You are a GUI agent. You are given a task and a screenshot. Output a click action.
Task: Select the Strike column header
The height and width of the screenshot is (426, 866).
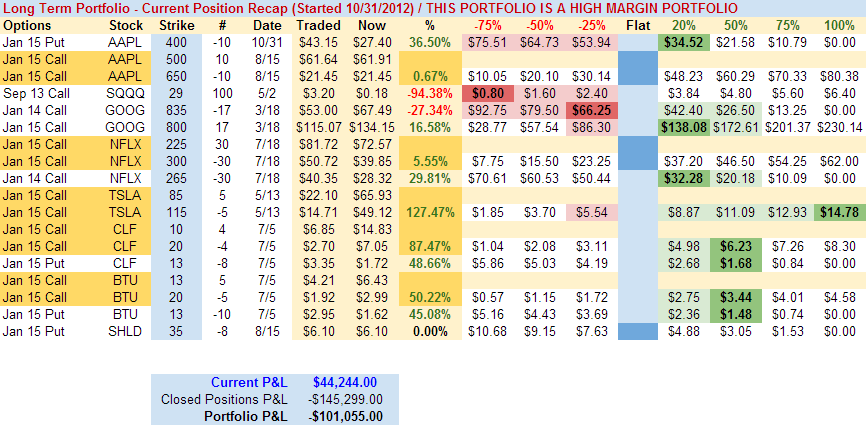point(175,24)
